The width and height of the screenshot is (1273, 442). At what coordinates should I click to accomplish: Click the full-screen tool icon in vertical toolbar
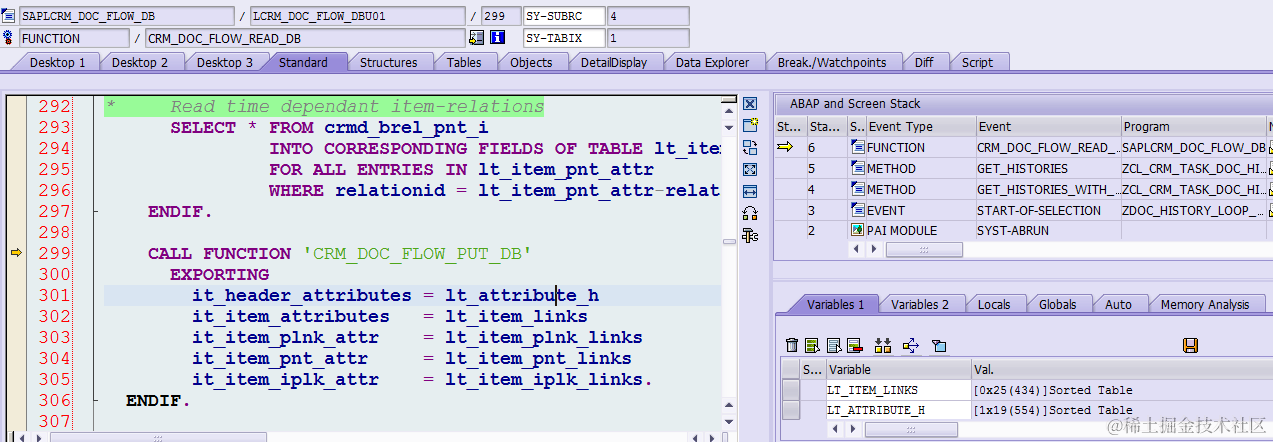pos(751,169)
